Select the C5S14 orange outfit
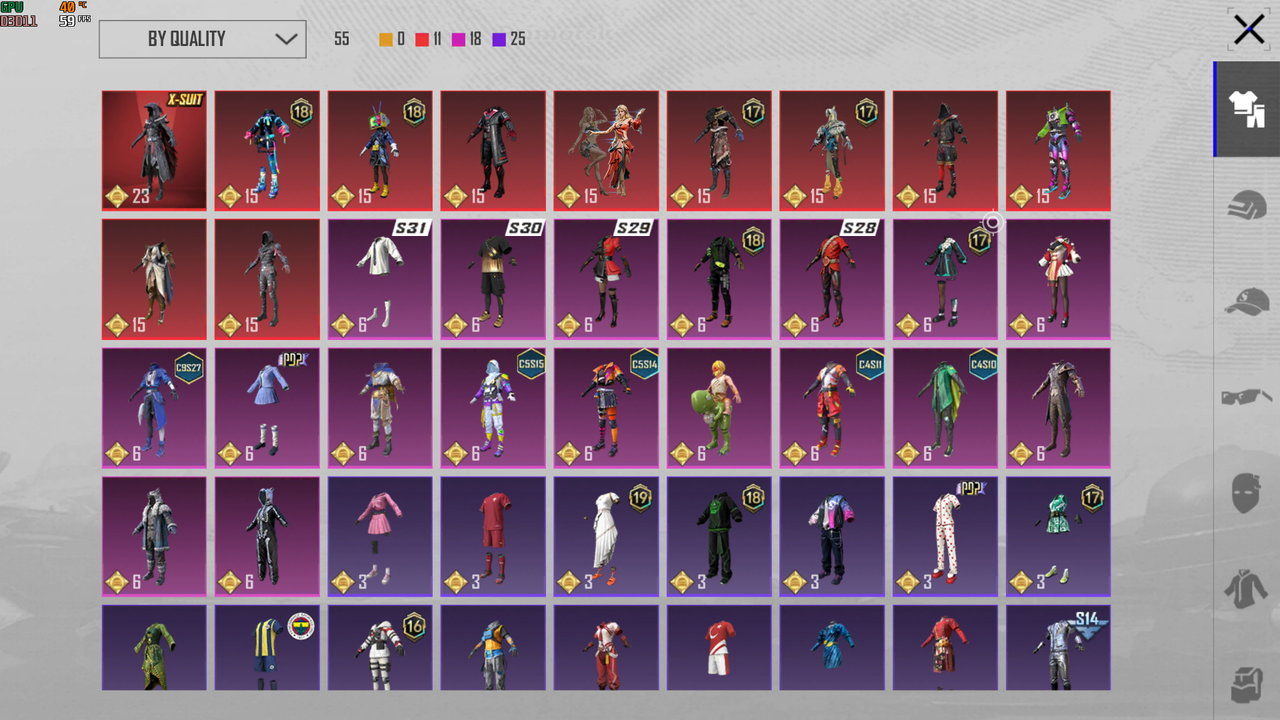The width and height of the screenshot is (1280, 720). tap(606, 408)
